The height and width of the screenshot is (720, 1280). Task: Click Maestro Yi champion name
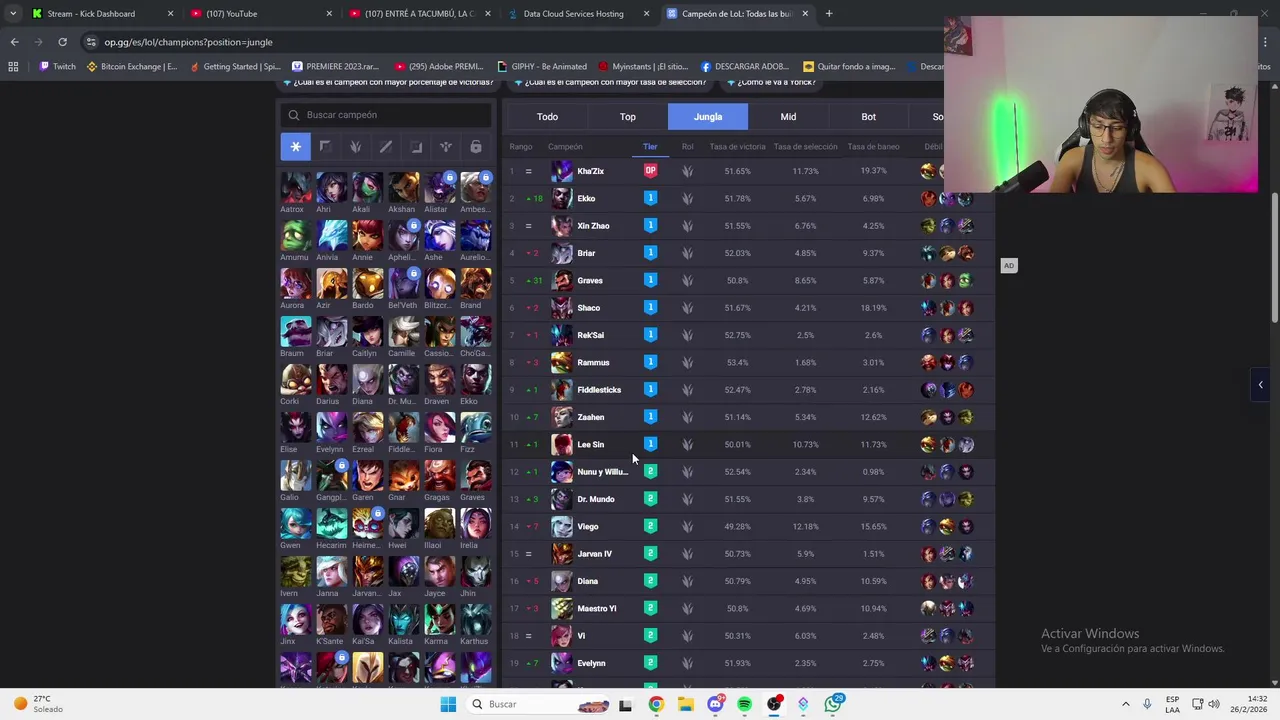[597, 608]
